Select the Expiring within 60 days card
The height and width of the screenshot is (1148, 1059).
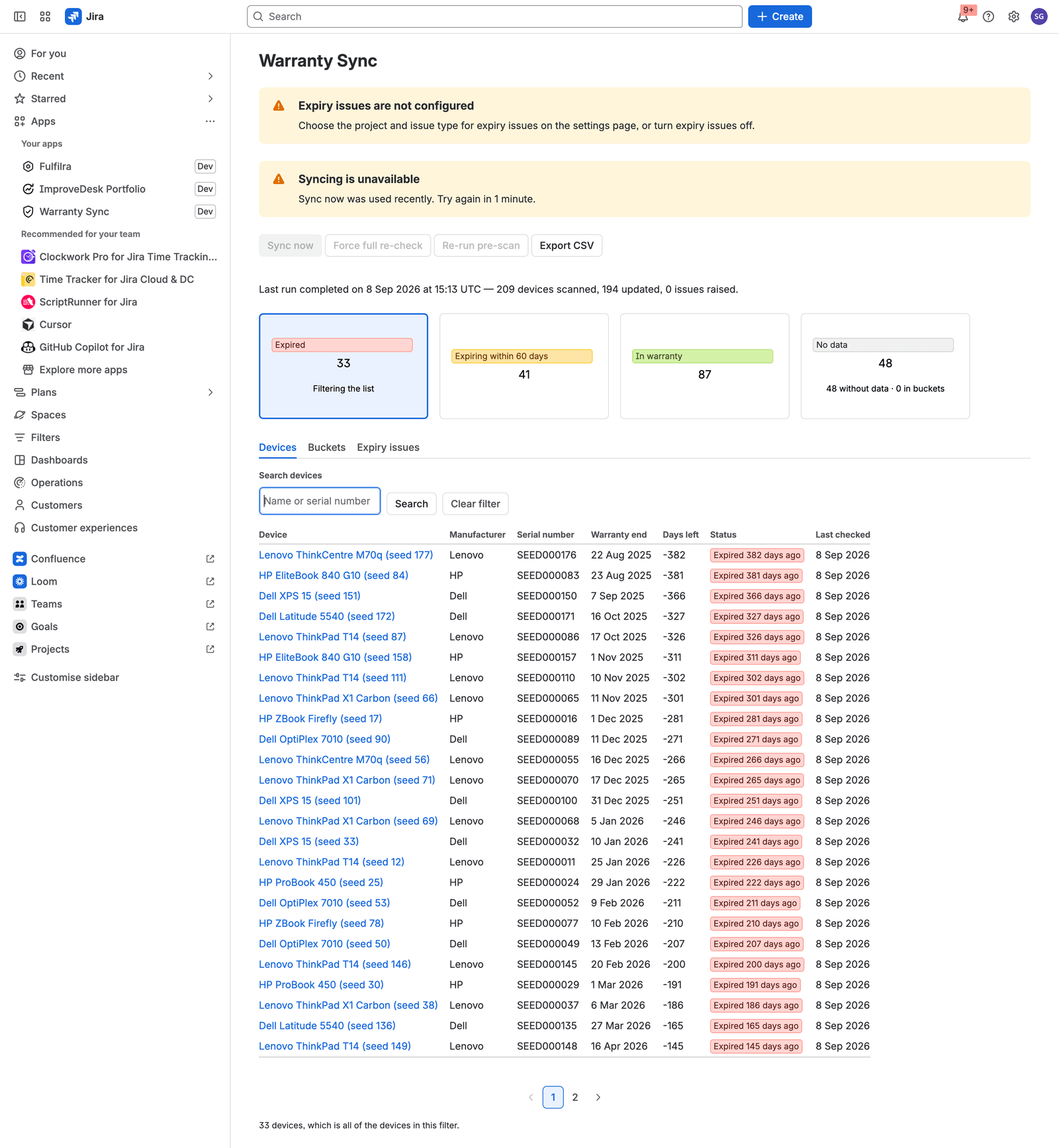(x=524, y=366)
